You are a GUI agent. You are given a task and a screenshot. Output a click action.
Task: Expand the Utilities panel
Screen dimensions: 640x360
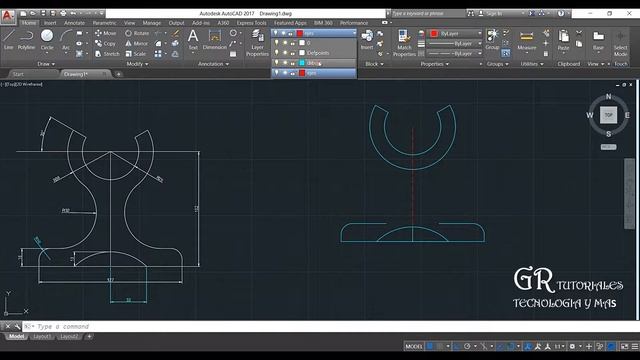point(532,64)
